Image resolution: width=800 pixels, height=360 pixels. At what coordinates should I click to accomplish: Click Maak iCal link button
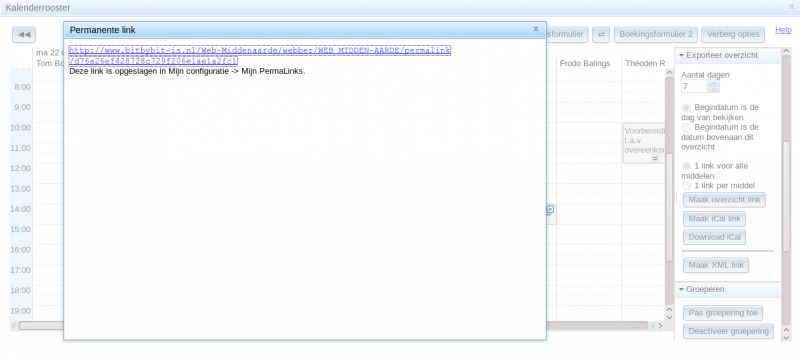click(714, 219)
